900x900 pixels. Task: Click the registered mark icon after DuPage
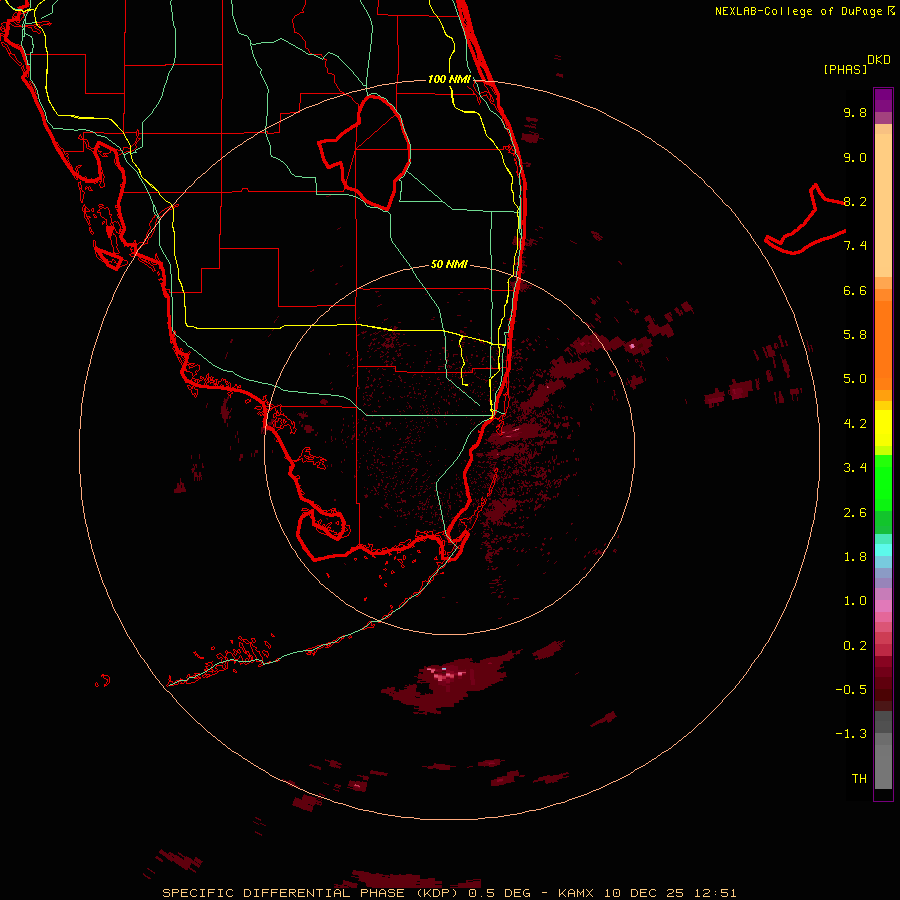[891, 10]
